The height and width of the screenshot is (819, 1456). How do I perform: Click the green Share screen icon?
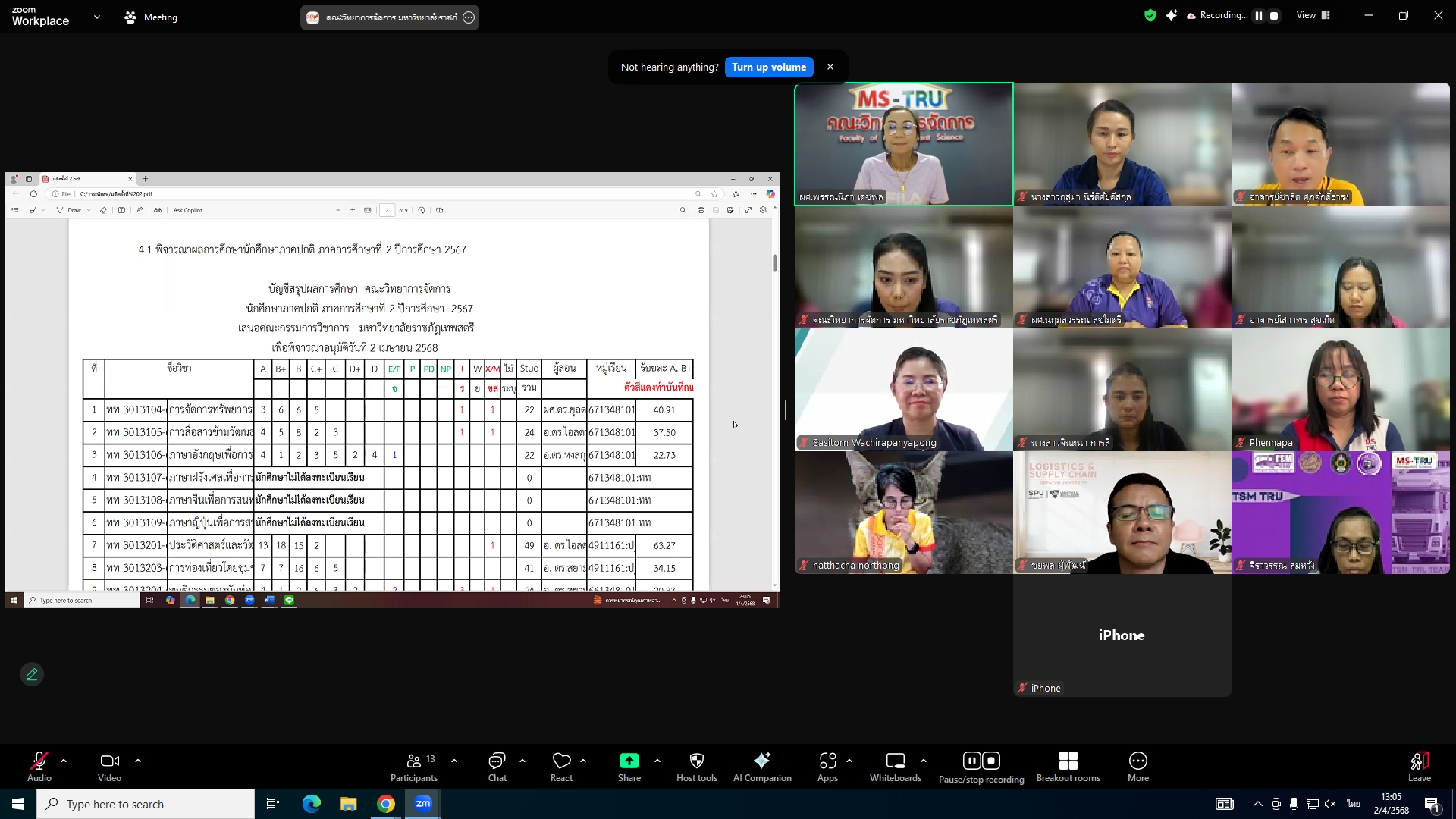pos(629,761)
